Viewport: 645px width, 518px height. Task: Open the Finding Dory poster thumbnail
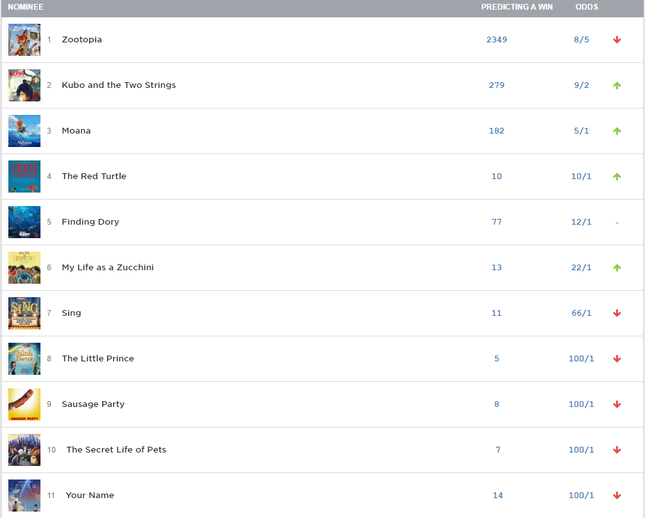[24, 222]
